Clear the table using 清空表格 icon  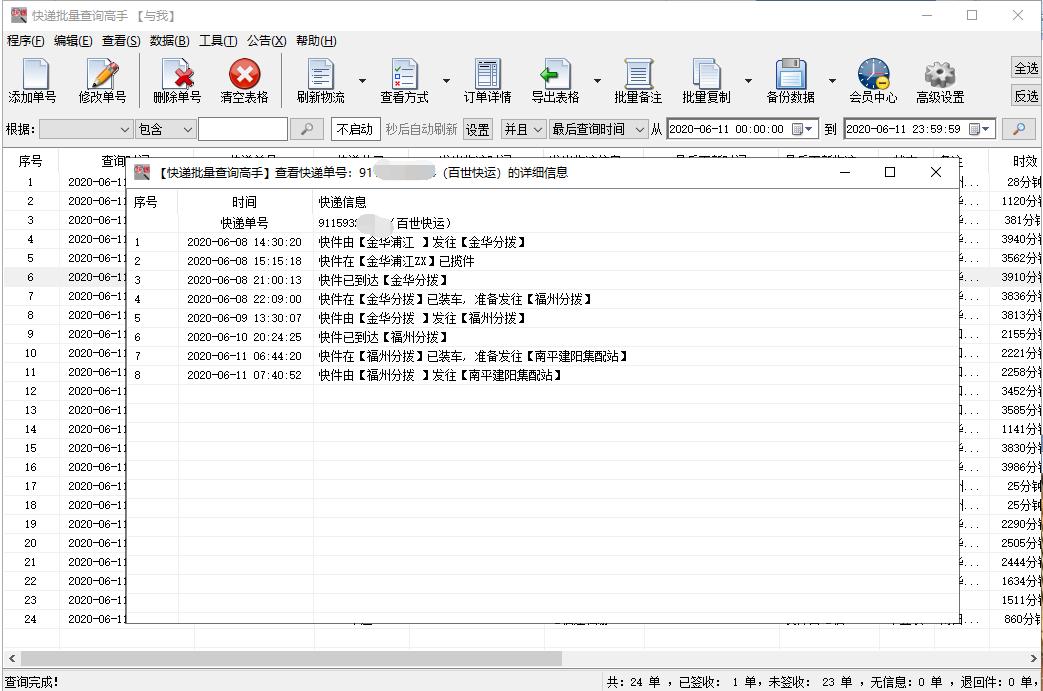point(243,80)
